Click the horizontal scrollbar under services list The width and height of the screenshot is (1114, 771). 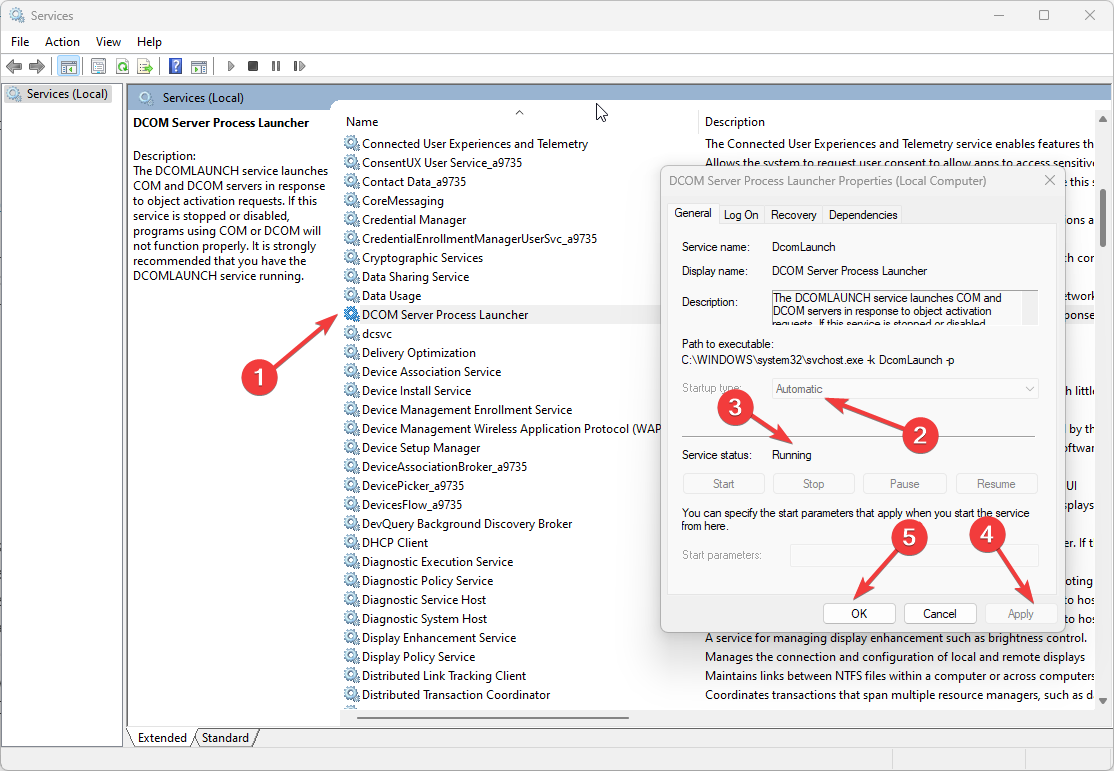pyautogui.click(x=492, y=718)
